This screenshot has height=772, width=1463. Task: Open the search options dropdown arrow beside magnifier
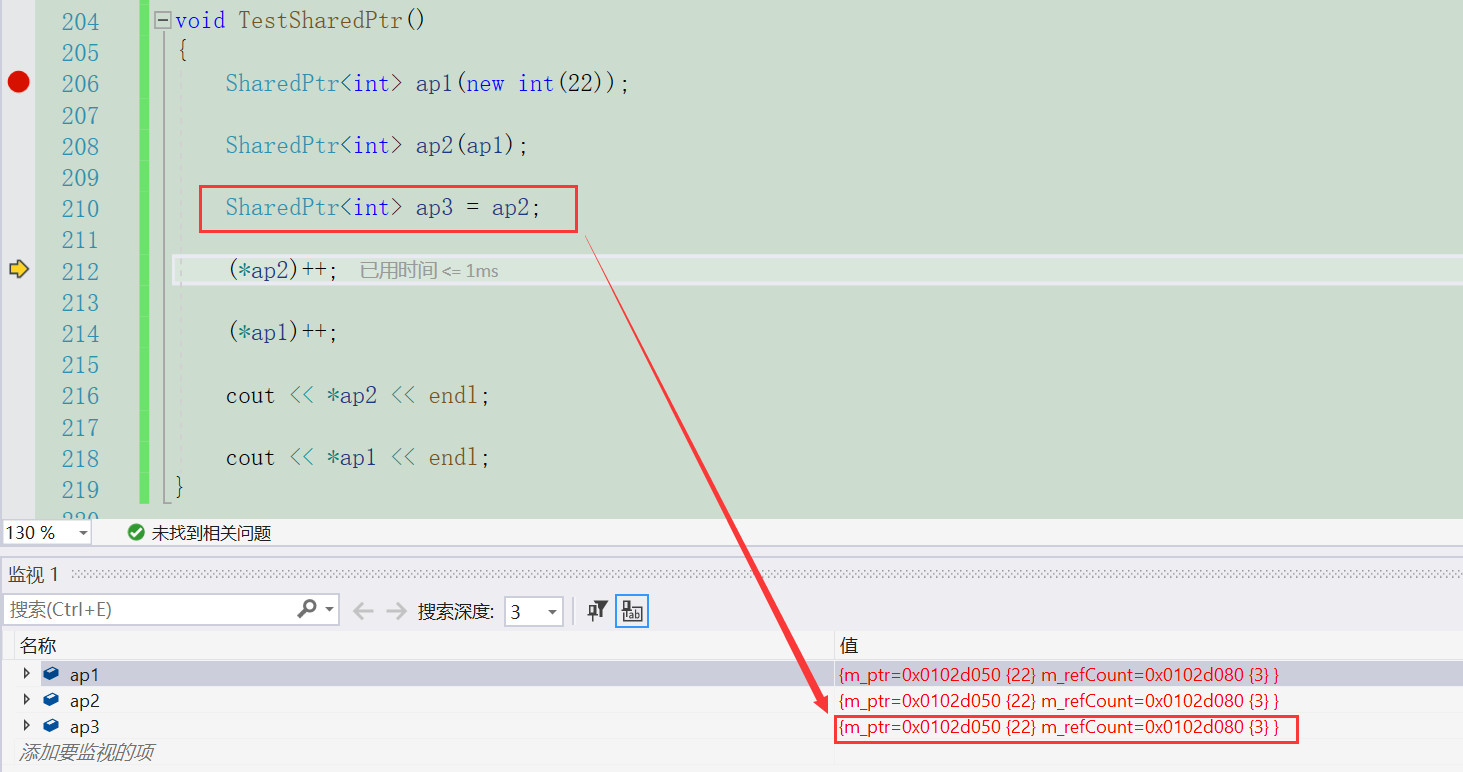coord(330,610)
